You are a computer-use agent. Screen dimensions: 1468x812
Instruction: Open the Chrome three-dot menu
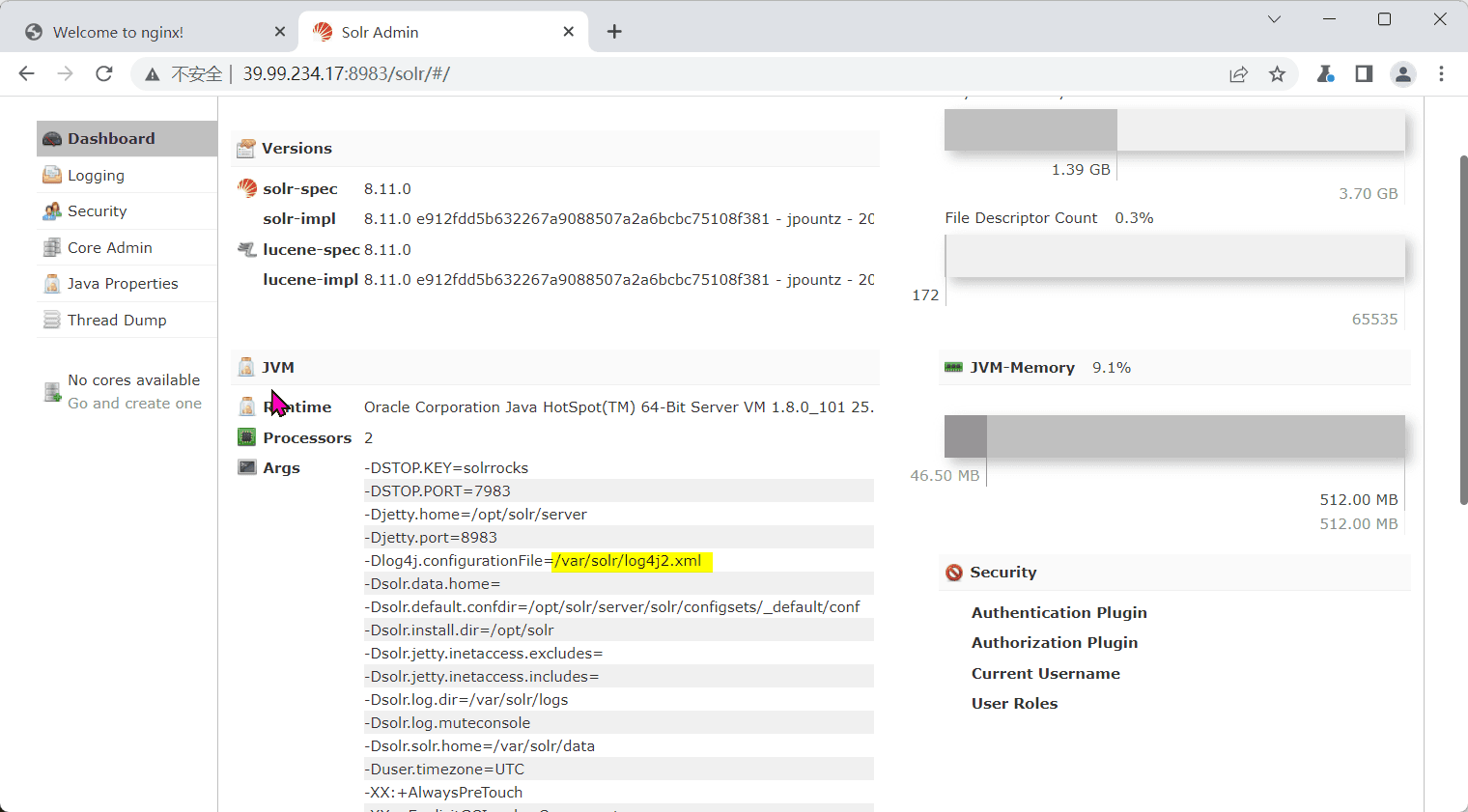(1441, 73)
